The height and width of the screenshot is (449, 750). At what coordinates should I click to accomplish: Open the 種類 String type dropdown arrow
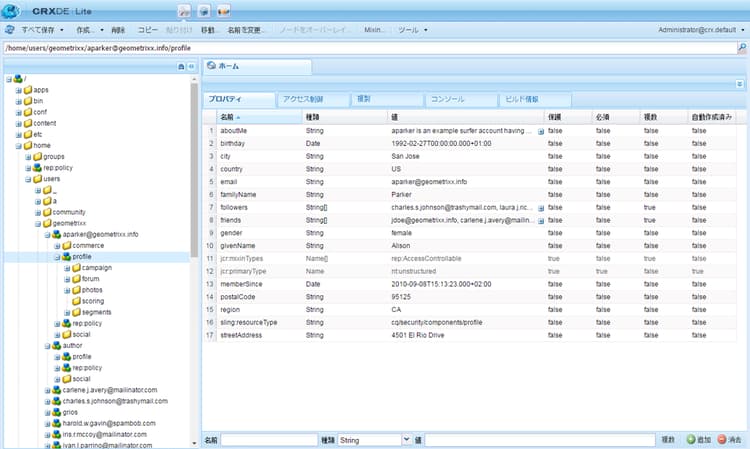(x=407, y=439)
